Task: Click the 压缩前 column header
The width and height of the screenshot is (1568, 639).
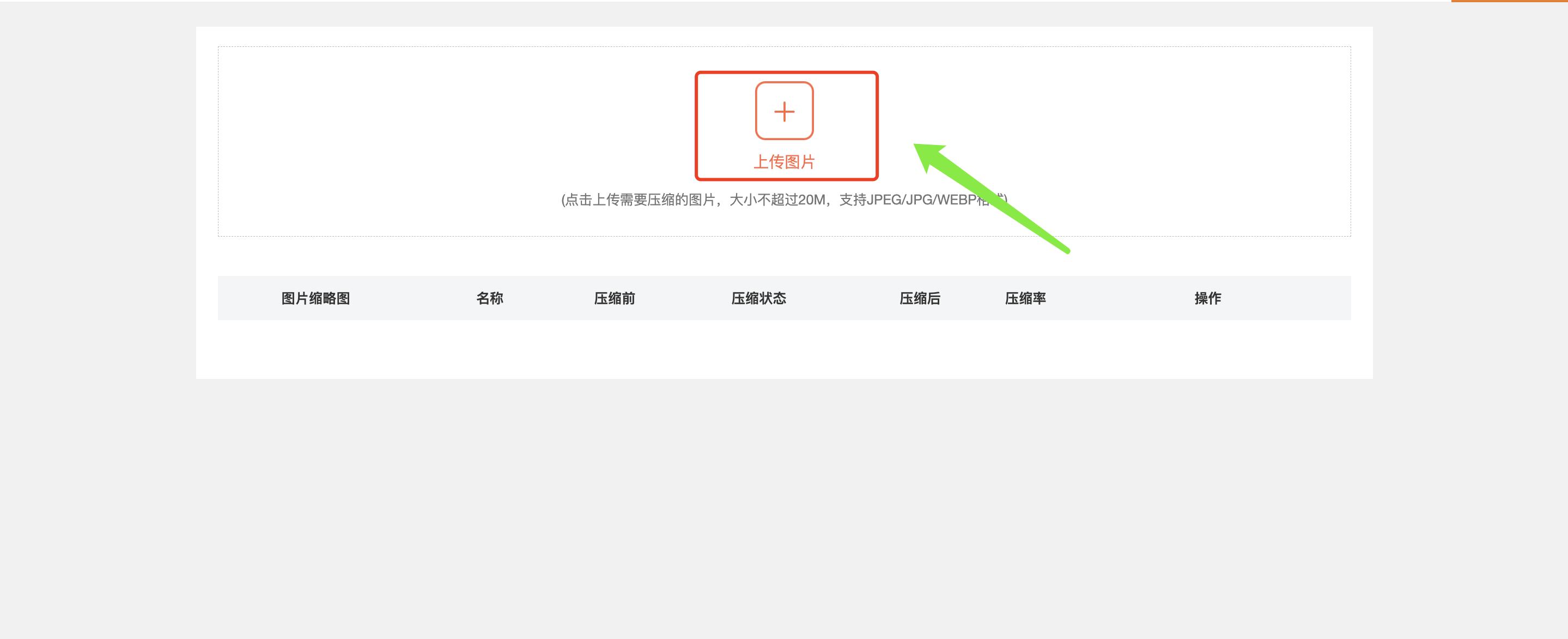Action: 614,298
